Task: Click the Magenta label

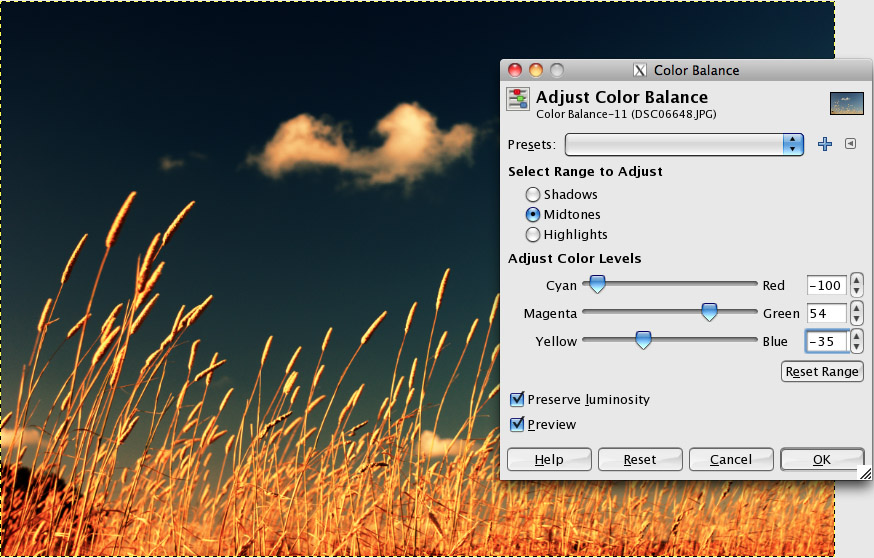Action: (550, 313)
